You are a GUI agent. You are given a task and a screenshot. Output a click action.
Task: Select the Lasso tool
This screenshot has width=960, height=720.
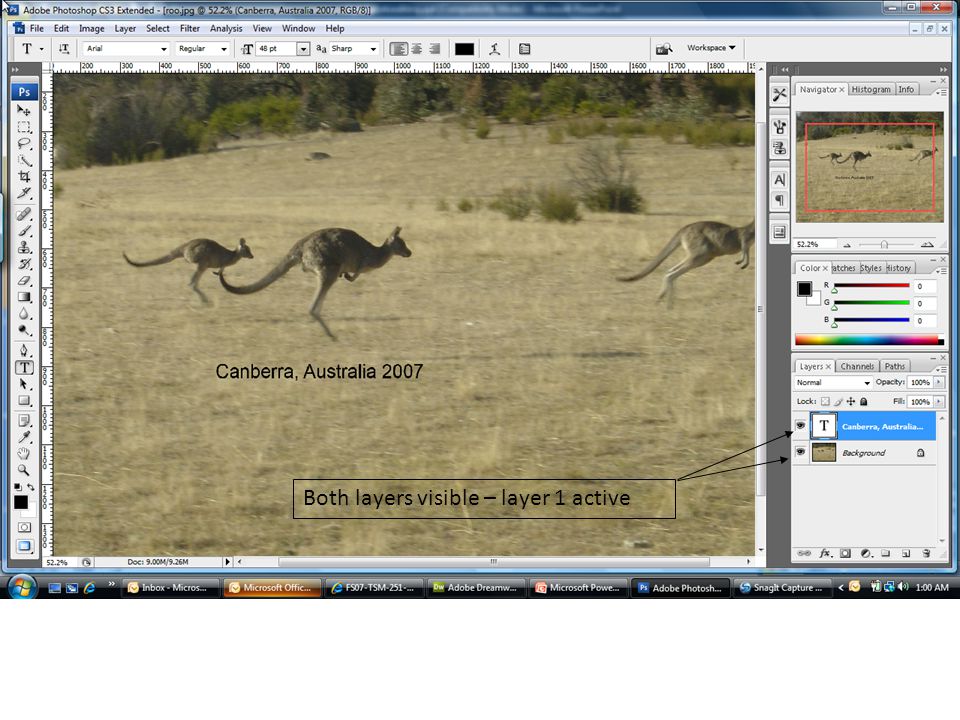[24, 143]
